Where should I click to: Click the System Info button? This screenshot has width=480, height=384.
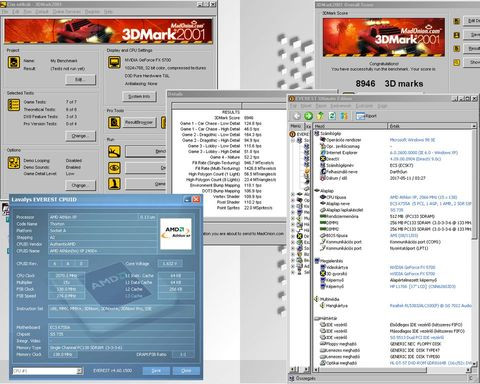(x=139, y=96)
